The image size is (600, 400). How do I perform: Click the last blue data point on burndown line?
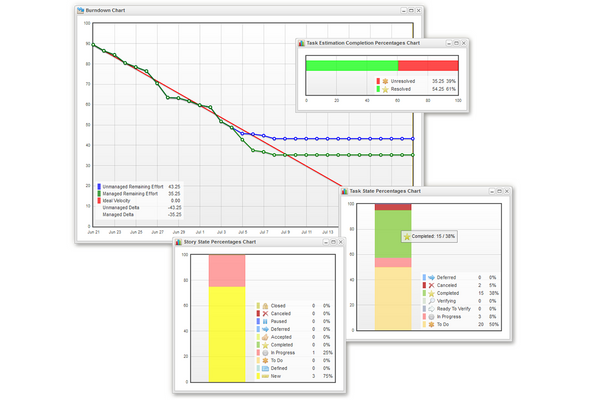(x=413, y=139)
